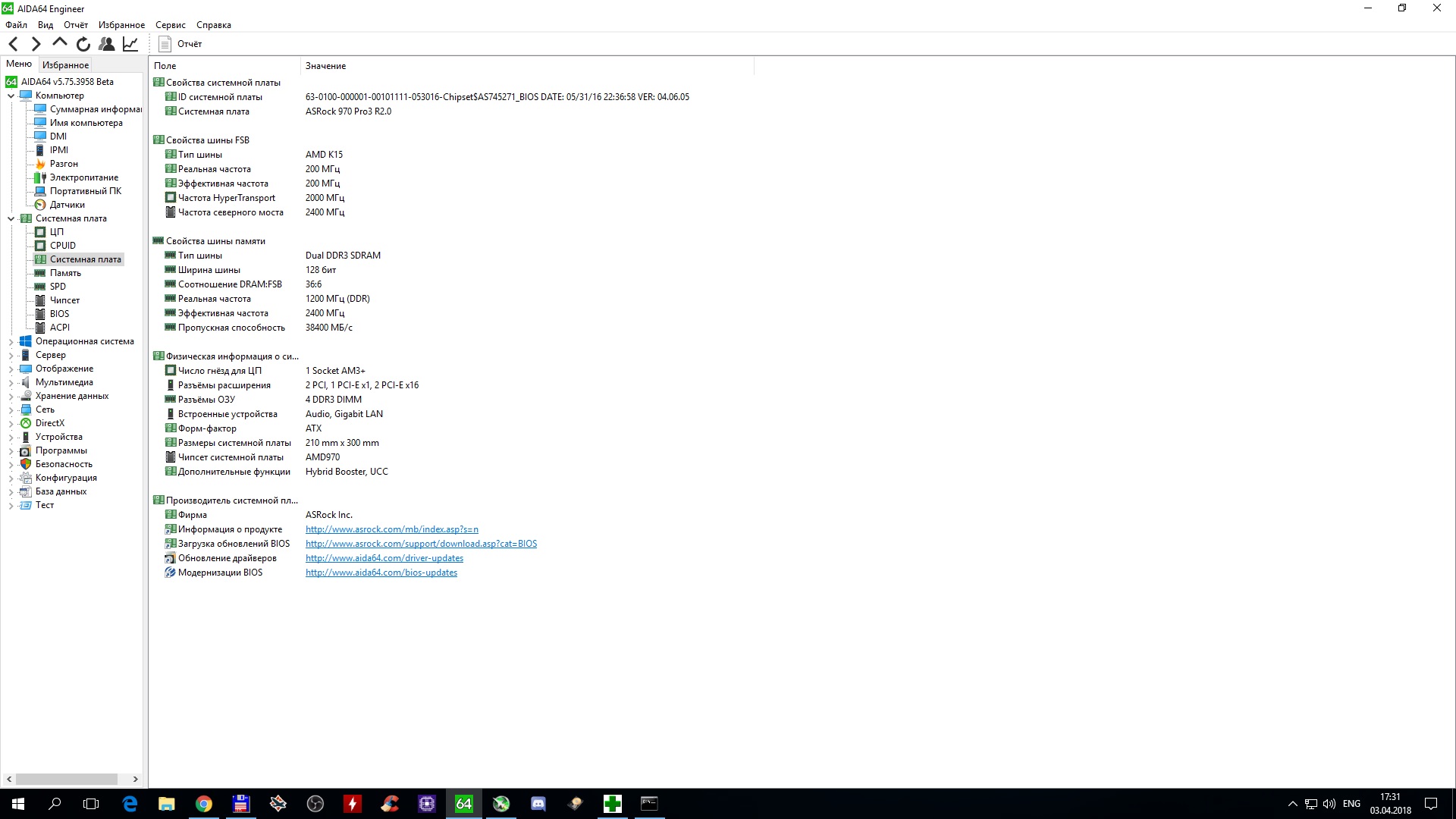This screenshot has width=1456, height=819.
Task: Collapse the Компьютер tree node
Action: (x=11, y=96)
